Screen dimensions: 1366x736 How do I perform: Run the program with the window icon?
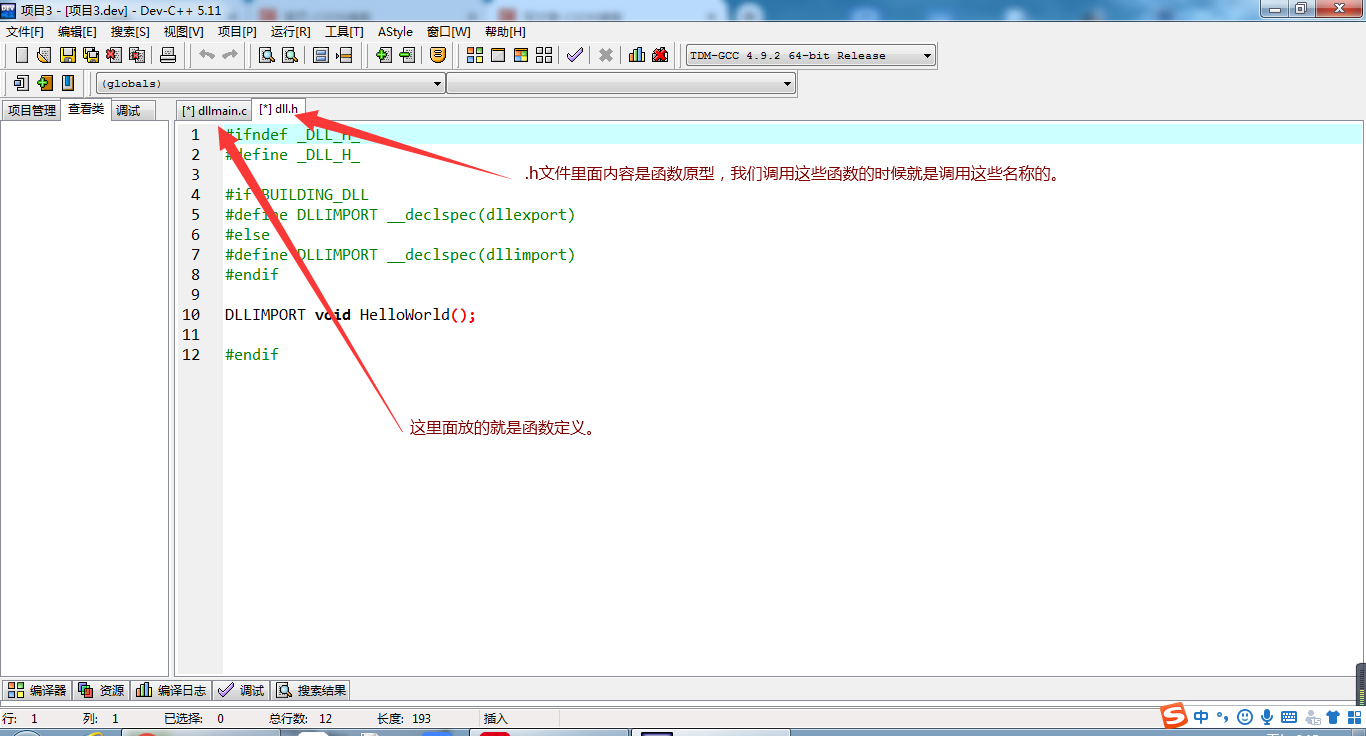pyautogui.click(x=498, y=55)
